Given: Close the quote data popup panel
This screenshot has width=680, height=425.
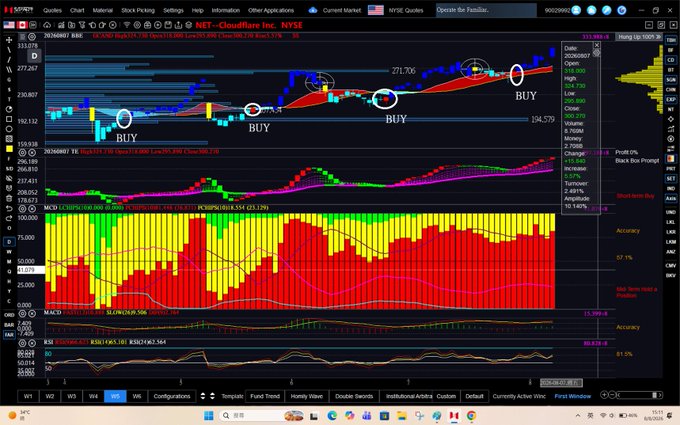Looking at the screenshot, I should pyautogui.click(x=597, y=45).
